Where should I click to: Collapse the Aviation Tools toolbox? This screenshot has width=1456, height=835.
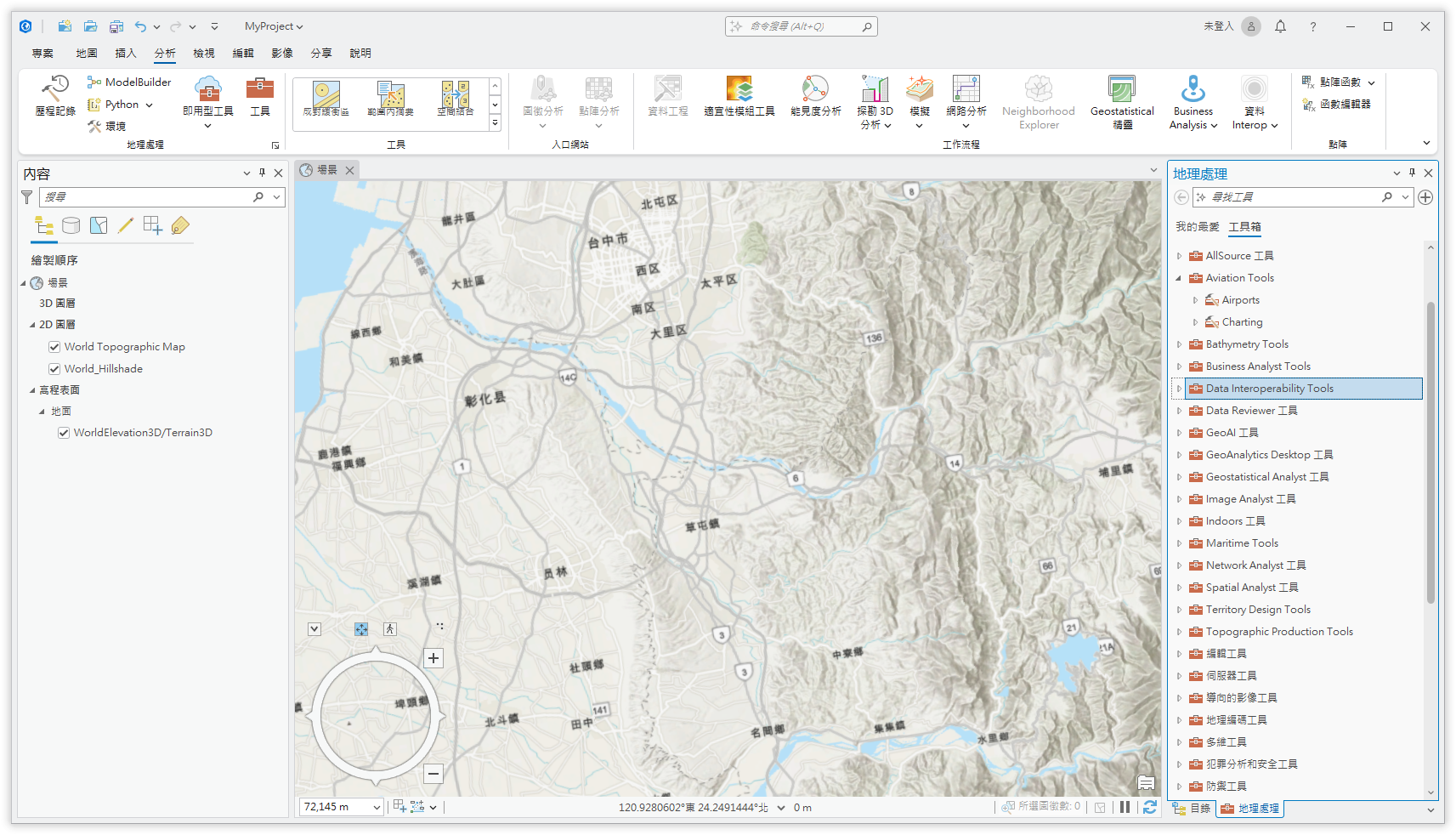1179,278
